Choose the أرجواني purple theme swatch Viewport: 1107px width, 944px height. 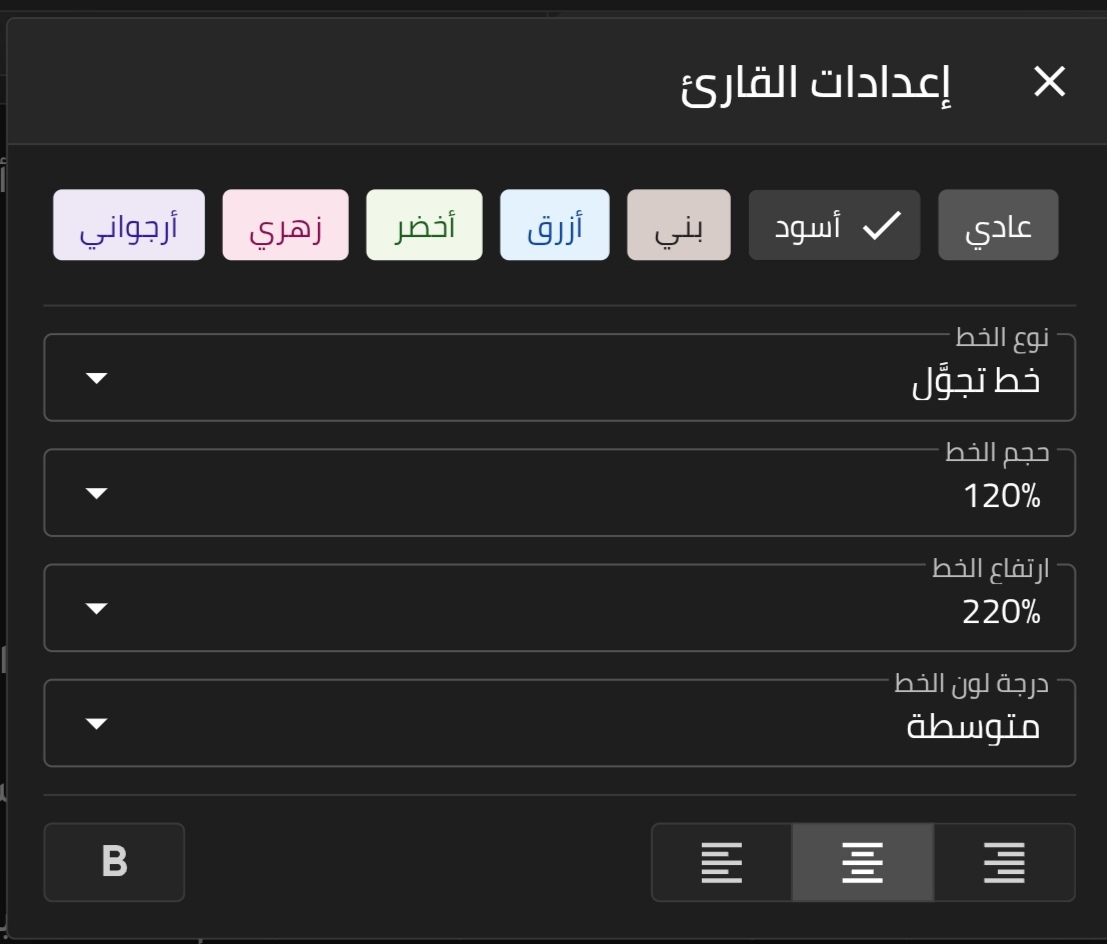(x=128, y=226)
